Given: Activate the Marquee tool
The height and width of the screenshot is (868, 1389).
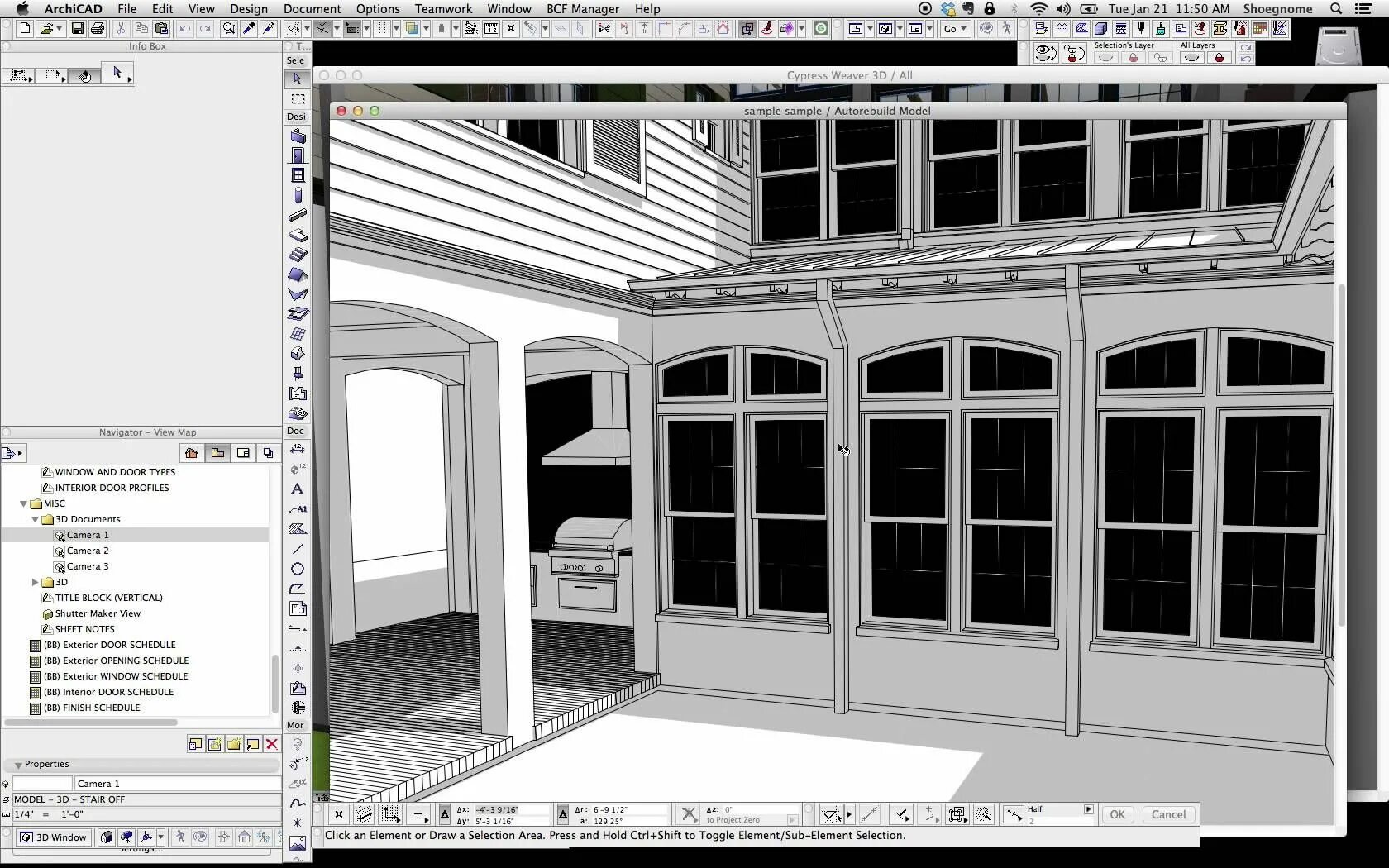Looking at the screenshot, I should coord(298,99).
